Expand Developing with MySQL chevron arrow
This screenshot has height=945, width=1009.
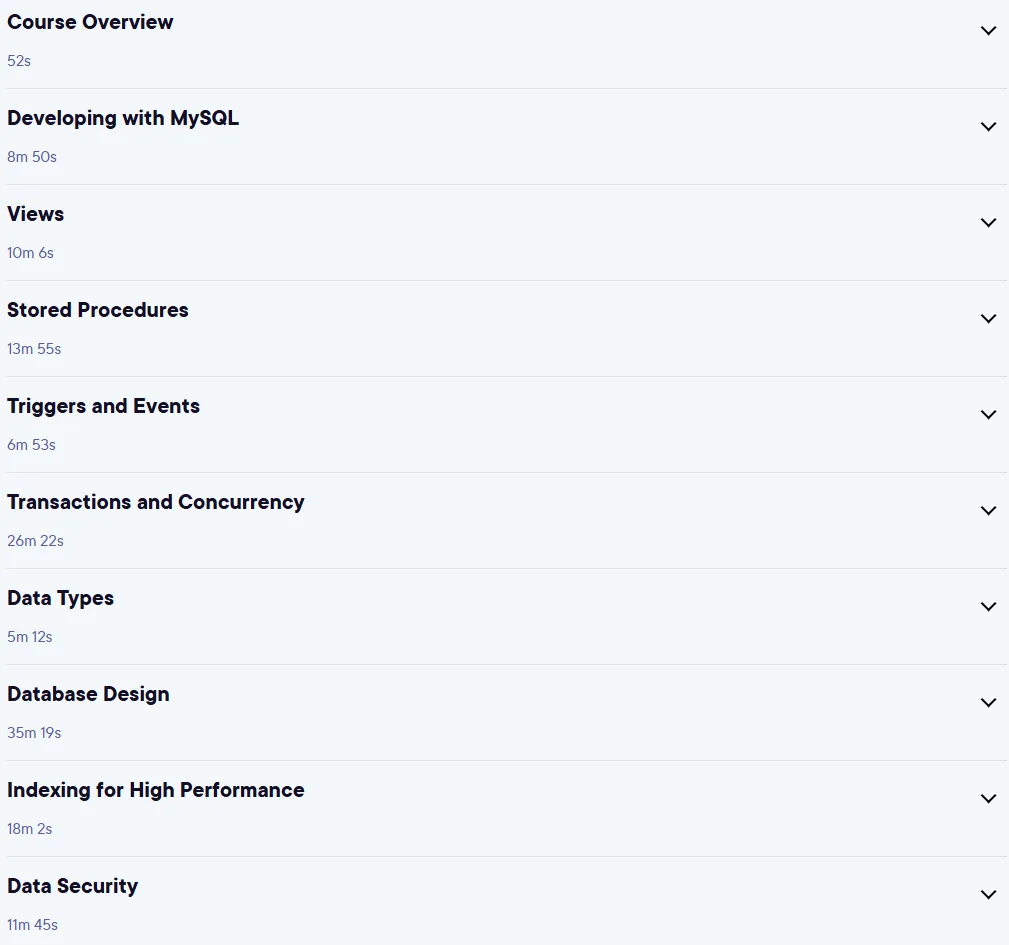(x=988, y=126)
